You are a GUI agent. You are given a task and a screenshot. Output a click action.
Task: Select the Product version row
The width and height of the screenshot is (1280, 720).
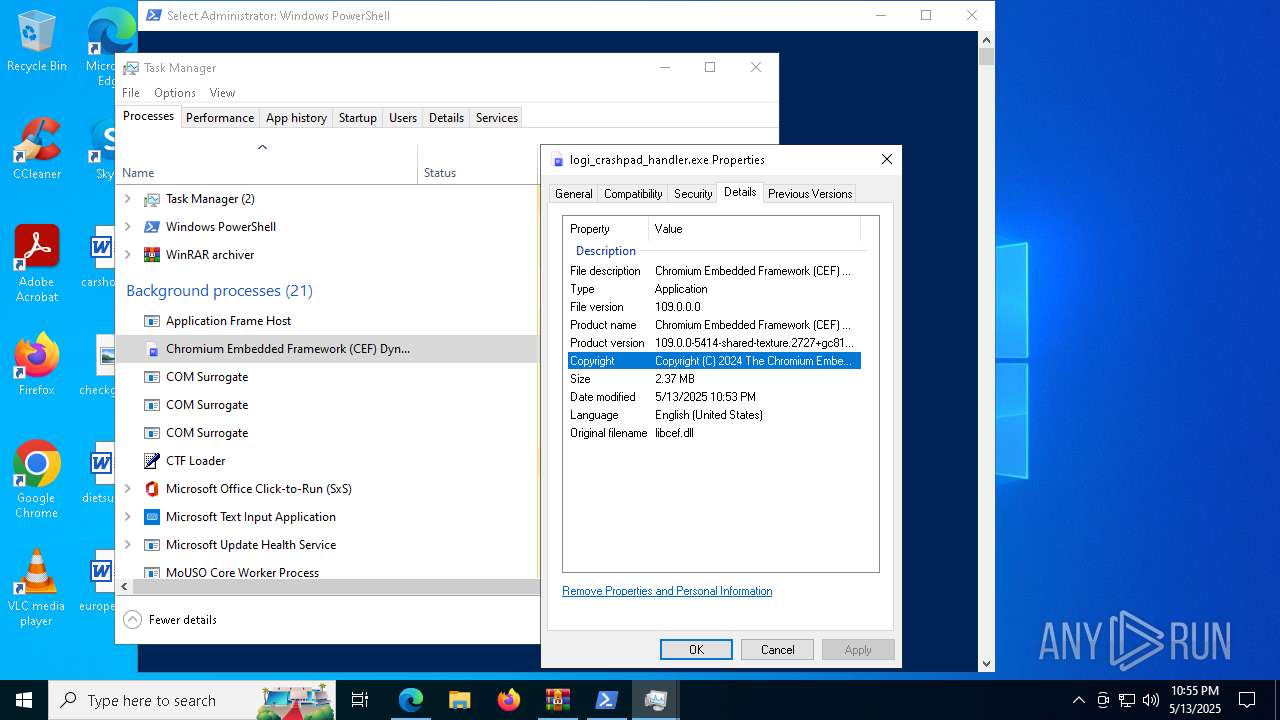click(x=714, y=343)
